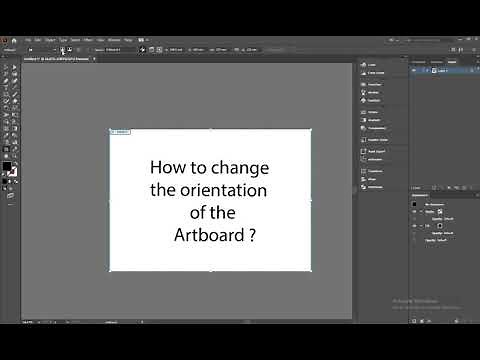Open the Fill color swatch in Appearance panel
The image size is (480, 360).
[x=440, y=226]
